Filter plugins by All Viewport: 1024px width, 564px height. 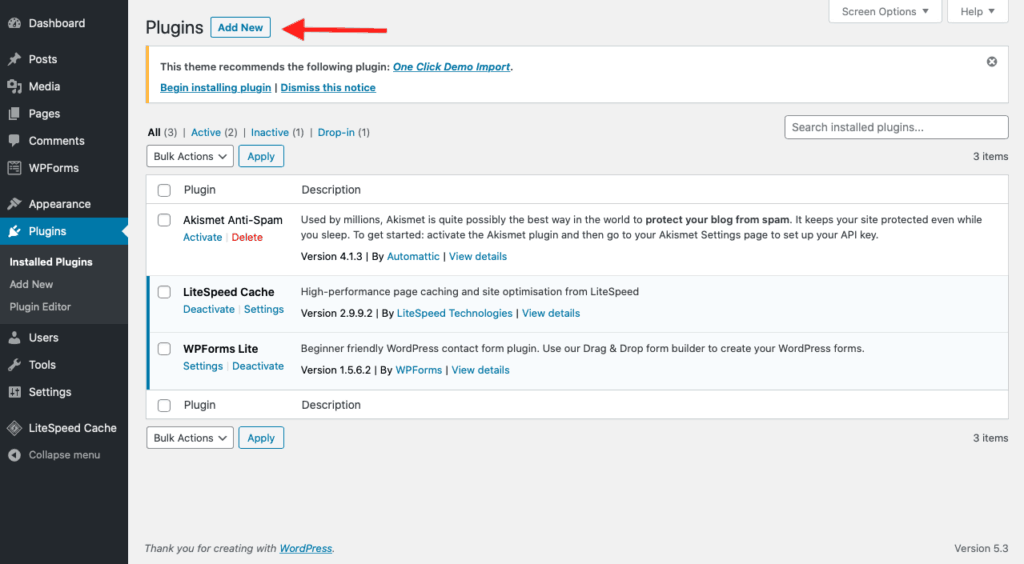pos(154,133)
